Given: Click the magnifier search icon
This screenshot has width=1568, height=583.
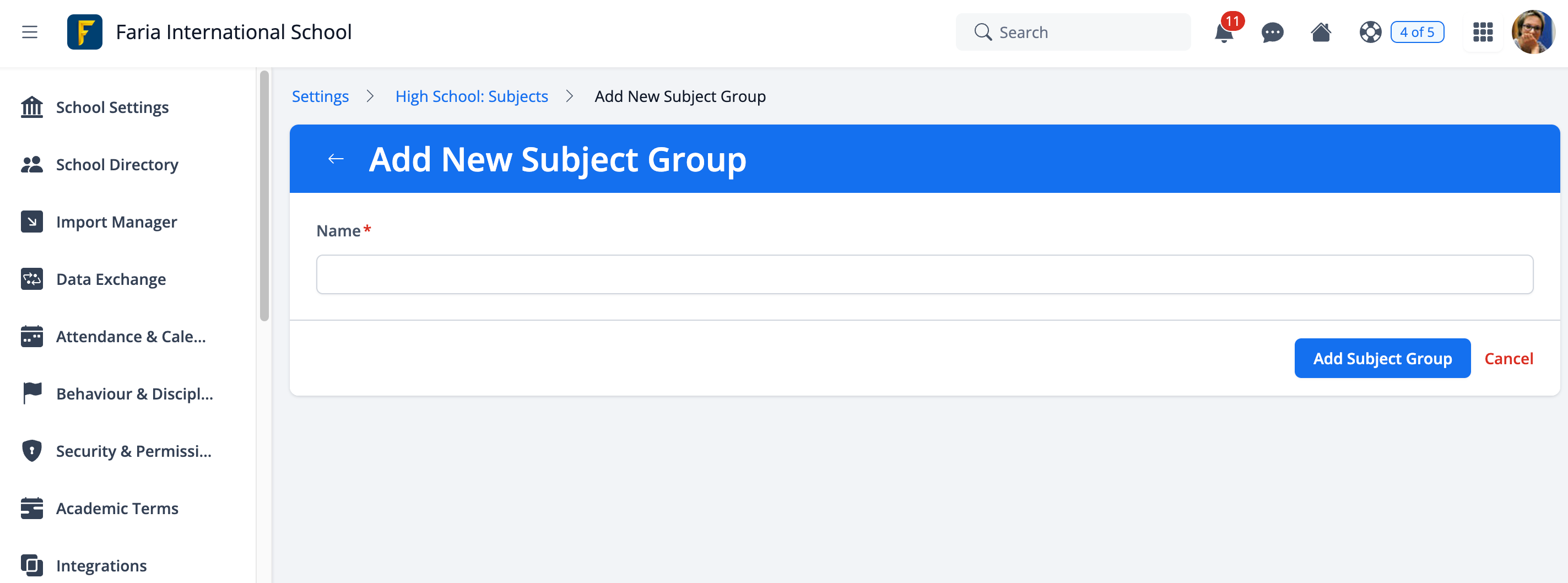Looking at the screenshot, I should pyautogui.click(x=982, y=33).
